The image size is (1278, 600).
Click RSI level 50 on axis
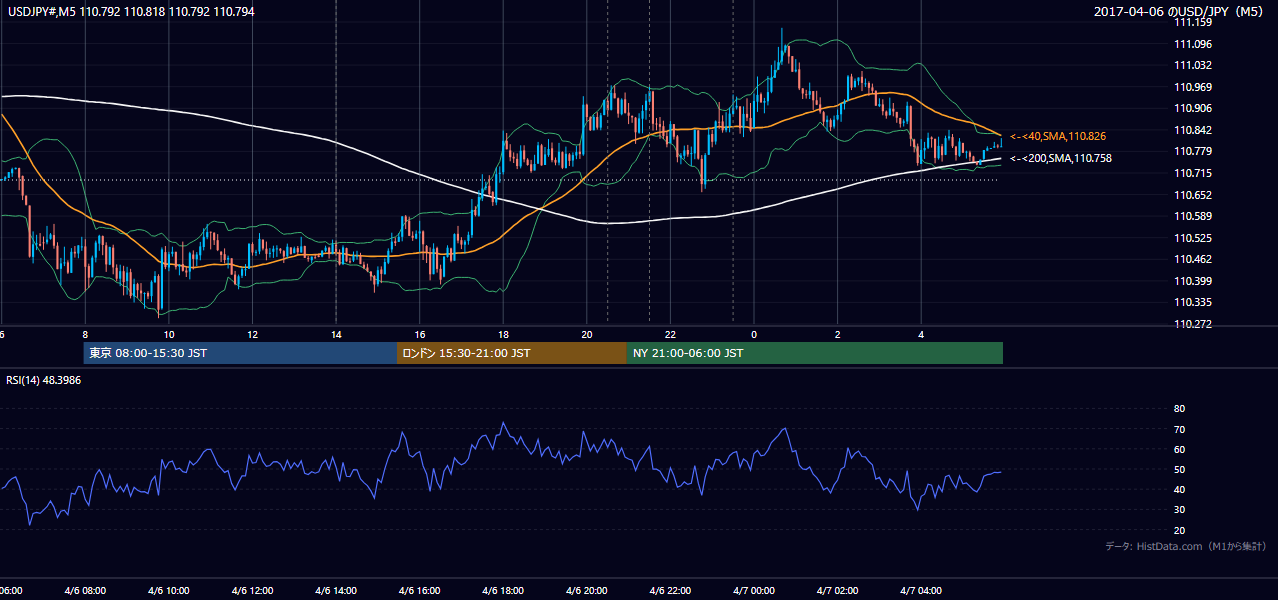[x=1179, y=469]
